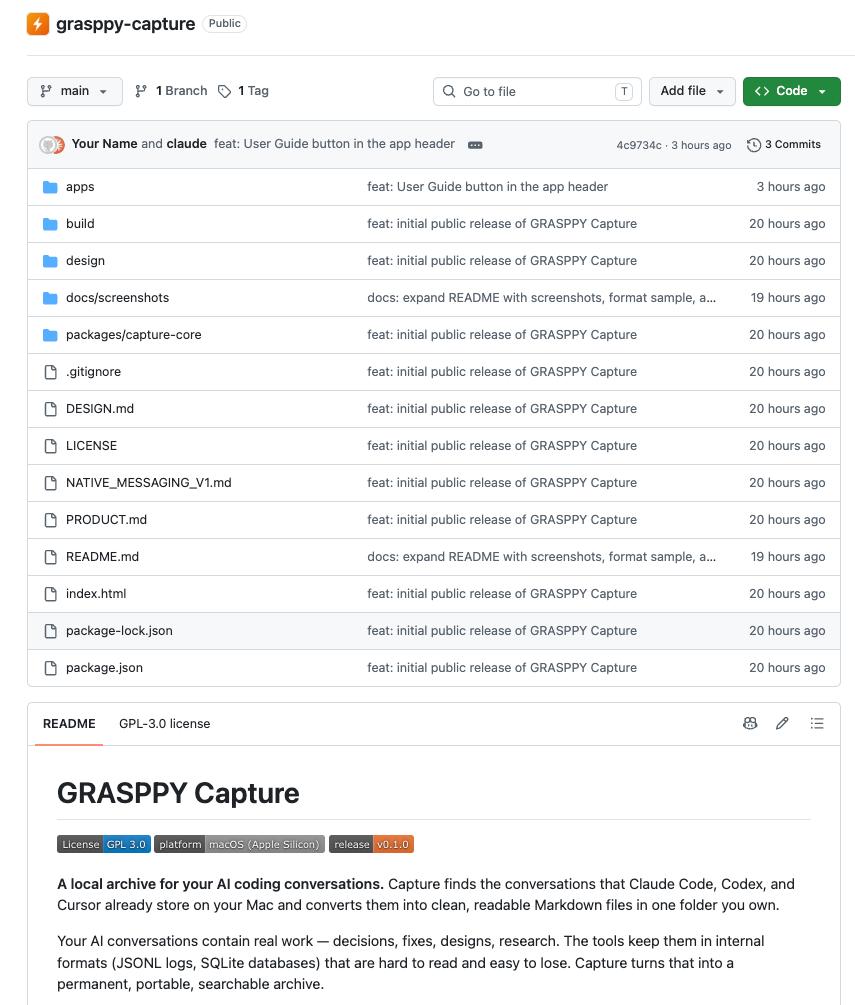Click the folder icon for apps
Viewport: 855px width, 1005px height.
pyautogui.click(x=50, y=187)
